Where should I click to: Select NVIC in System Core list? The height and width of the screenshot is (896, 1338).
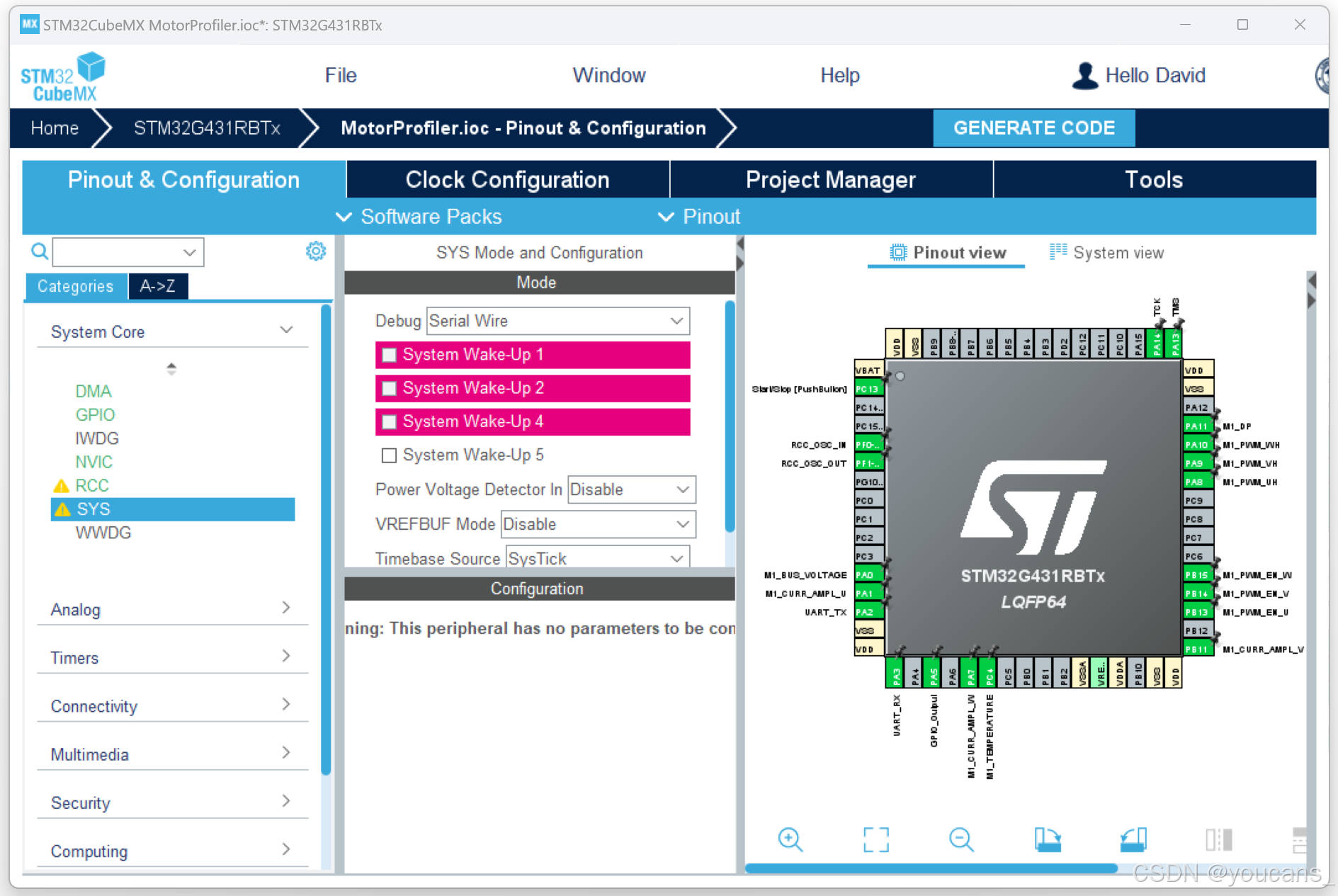[93, 462]
